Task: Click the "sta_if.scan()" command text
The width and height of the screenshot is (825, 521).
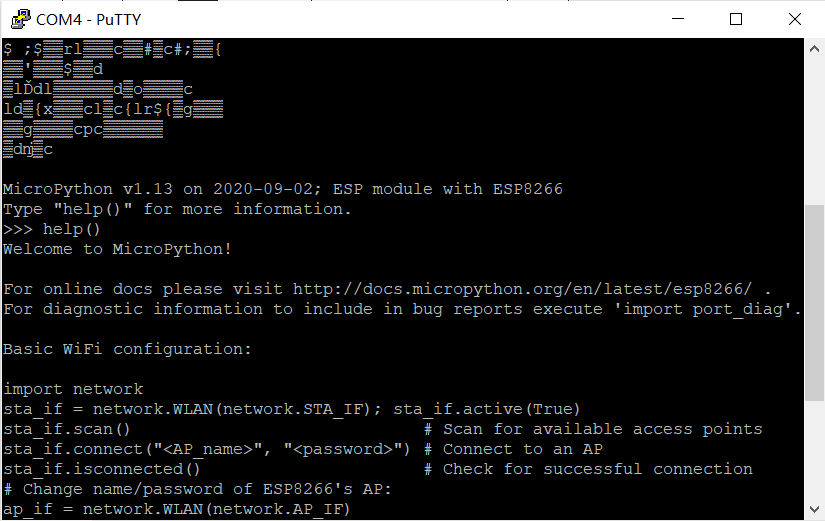Action: pyautogui.click(x=67, y=429)
